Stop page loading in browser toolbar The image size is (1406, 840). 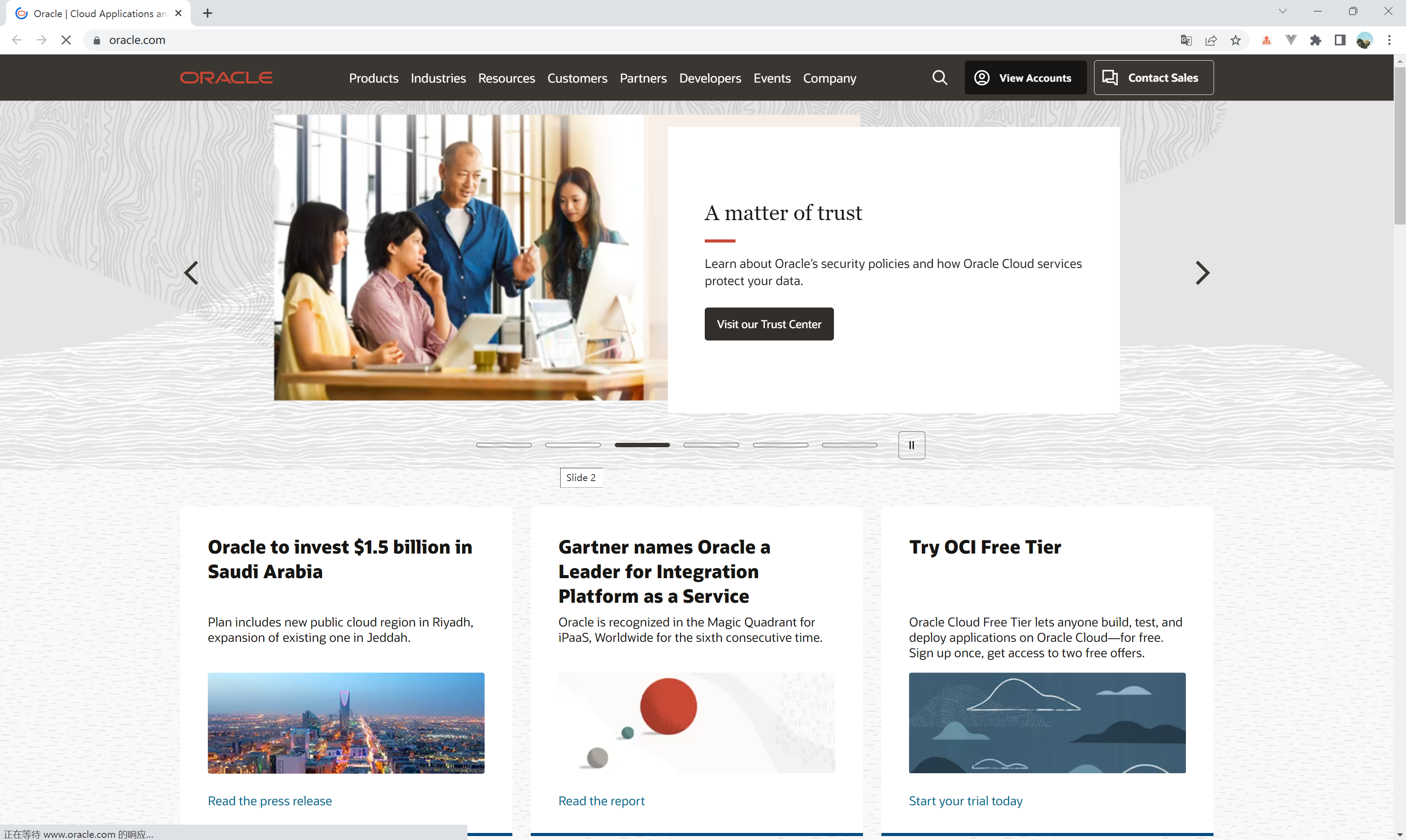tap(65, 40)
